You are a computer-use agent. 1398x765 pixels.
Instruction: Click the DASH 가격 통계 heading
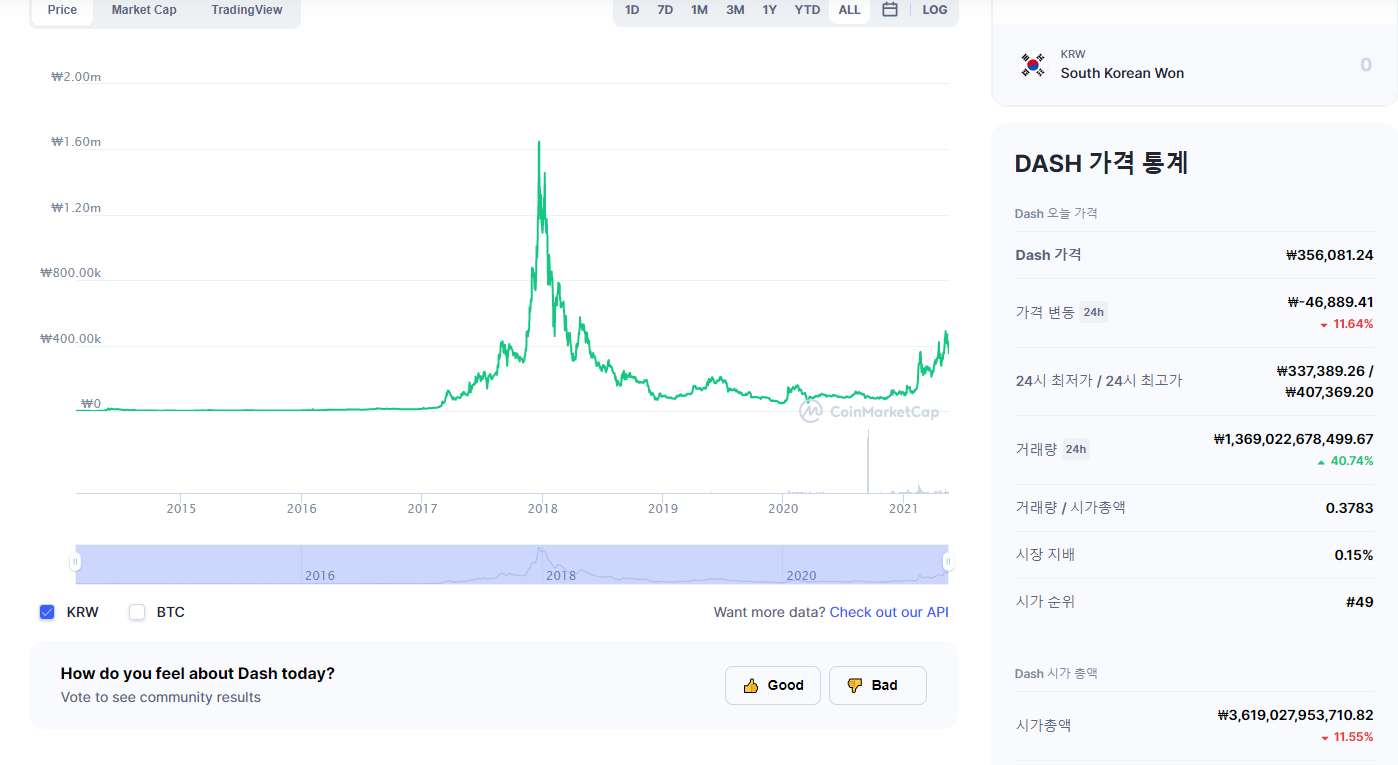click(x=1101, y=163)
